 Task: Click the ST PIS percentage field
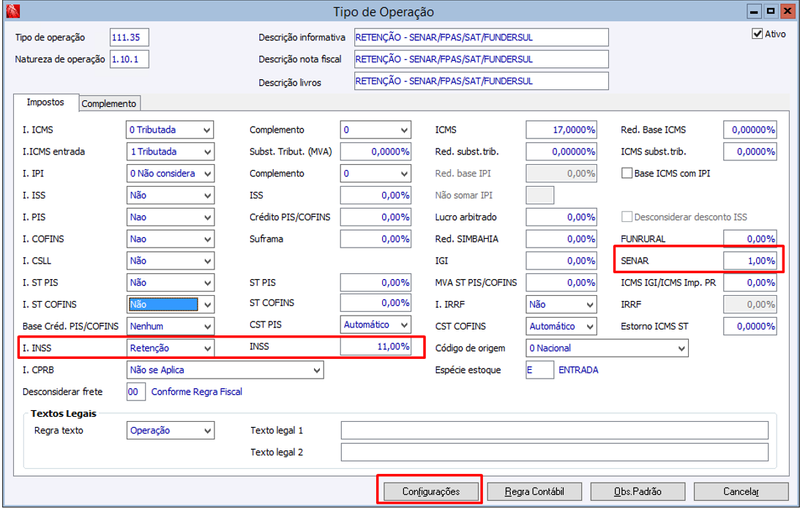[x=376, y=283]
